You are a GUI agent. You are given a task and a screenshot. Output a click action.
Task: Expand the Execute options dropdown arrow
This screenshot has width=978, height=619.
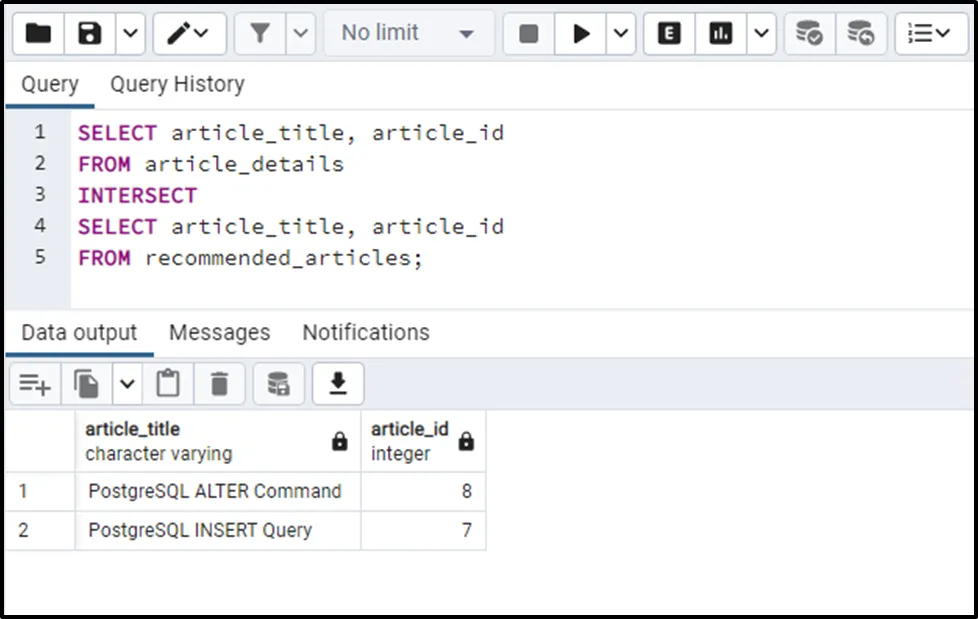620,34
